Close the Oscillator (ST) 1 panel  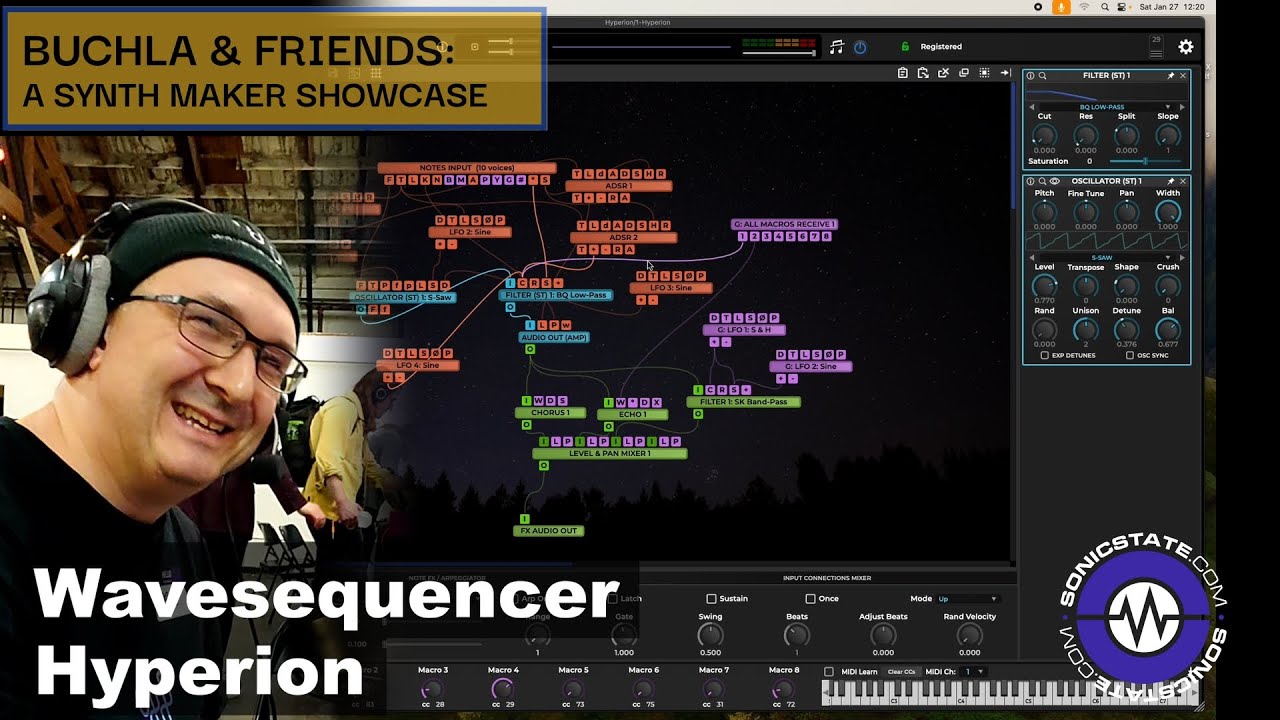pos(1183,182)
